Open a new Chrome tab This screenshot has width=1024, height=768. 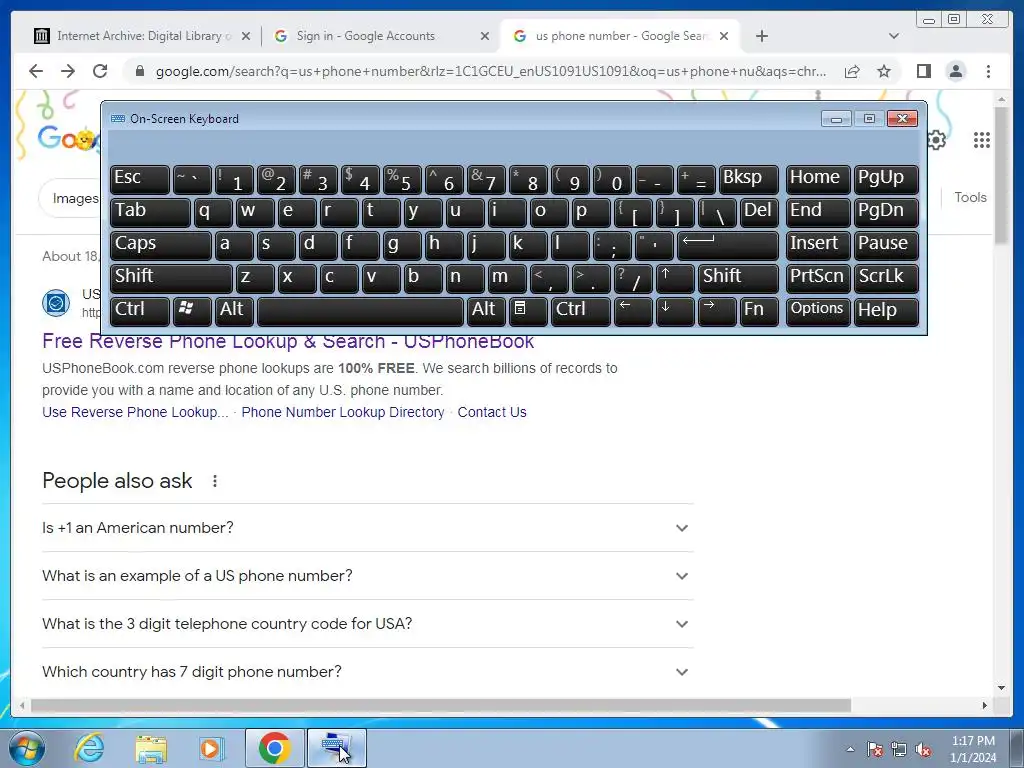pyautogui.click(x=761, y=36)
